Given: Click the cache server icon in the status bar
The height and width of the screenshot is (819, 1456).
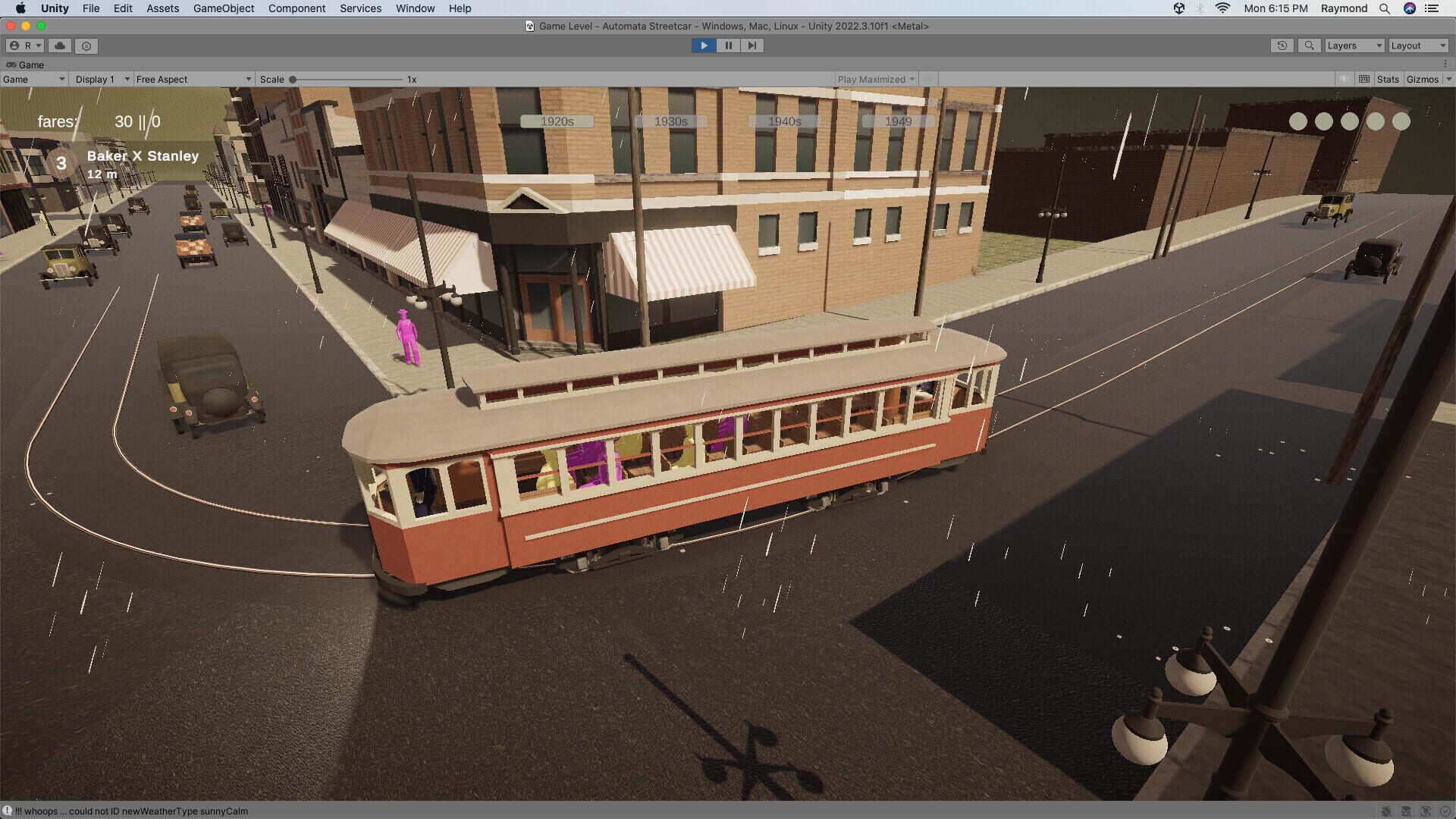Looking at the screenshot, I should coord(1407,811).
